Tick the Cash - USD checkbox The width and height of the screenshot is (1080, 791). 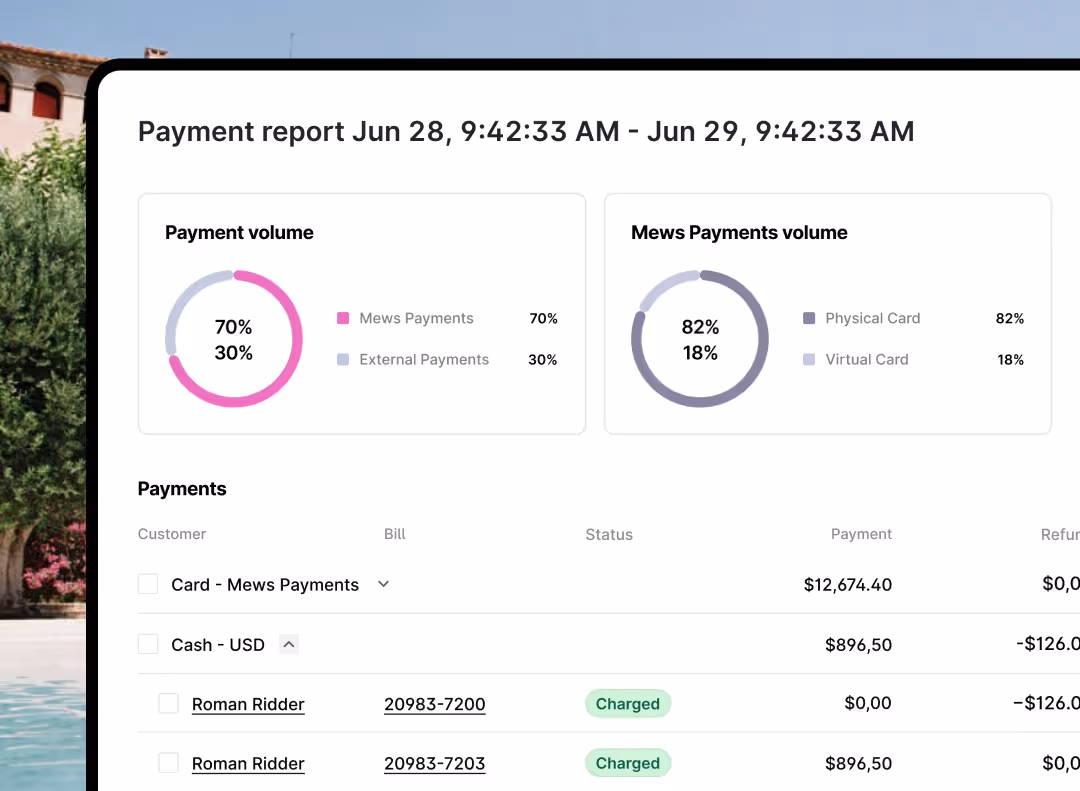[x=148, y=644]
